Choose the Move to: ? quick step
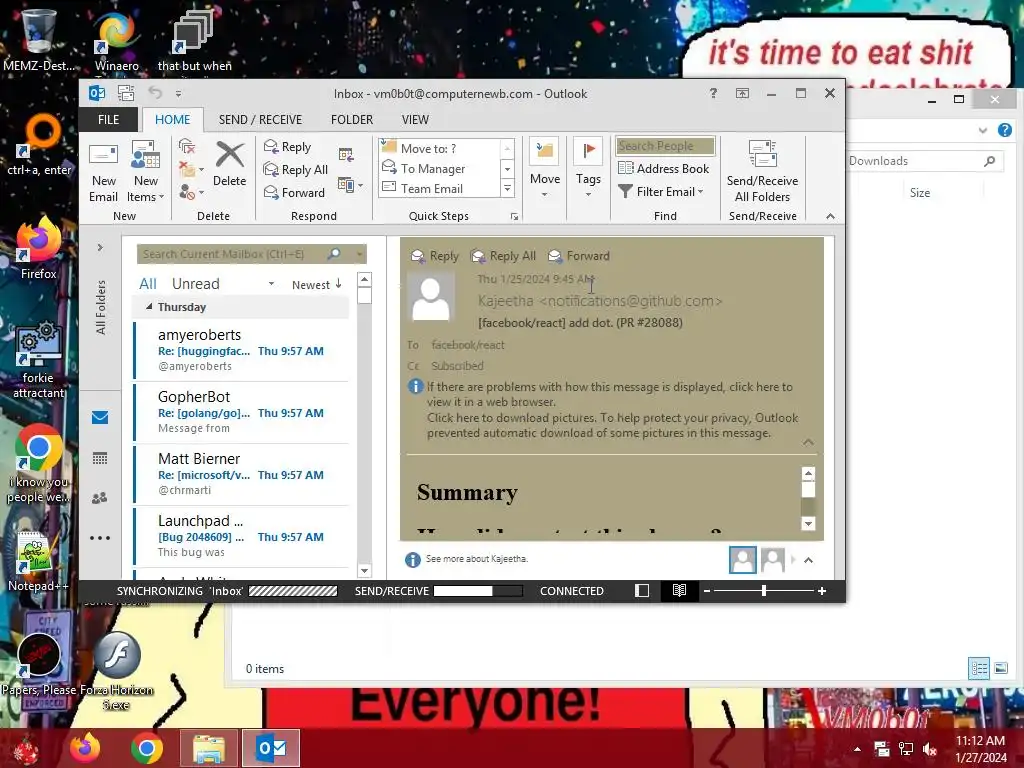This screenshot has width=1024, height=768. [439, 148]
